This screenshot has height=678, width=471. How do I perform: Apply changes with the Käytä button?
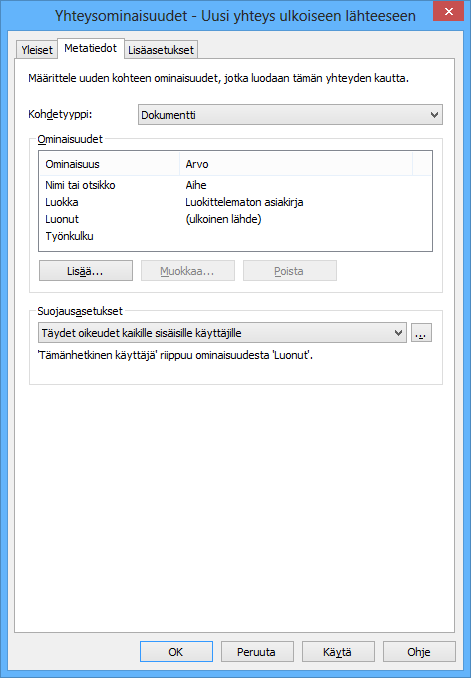[x=338, y=651]
